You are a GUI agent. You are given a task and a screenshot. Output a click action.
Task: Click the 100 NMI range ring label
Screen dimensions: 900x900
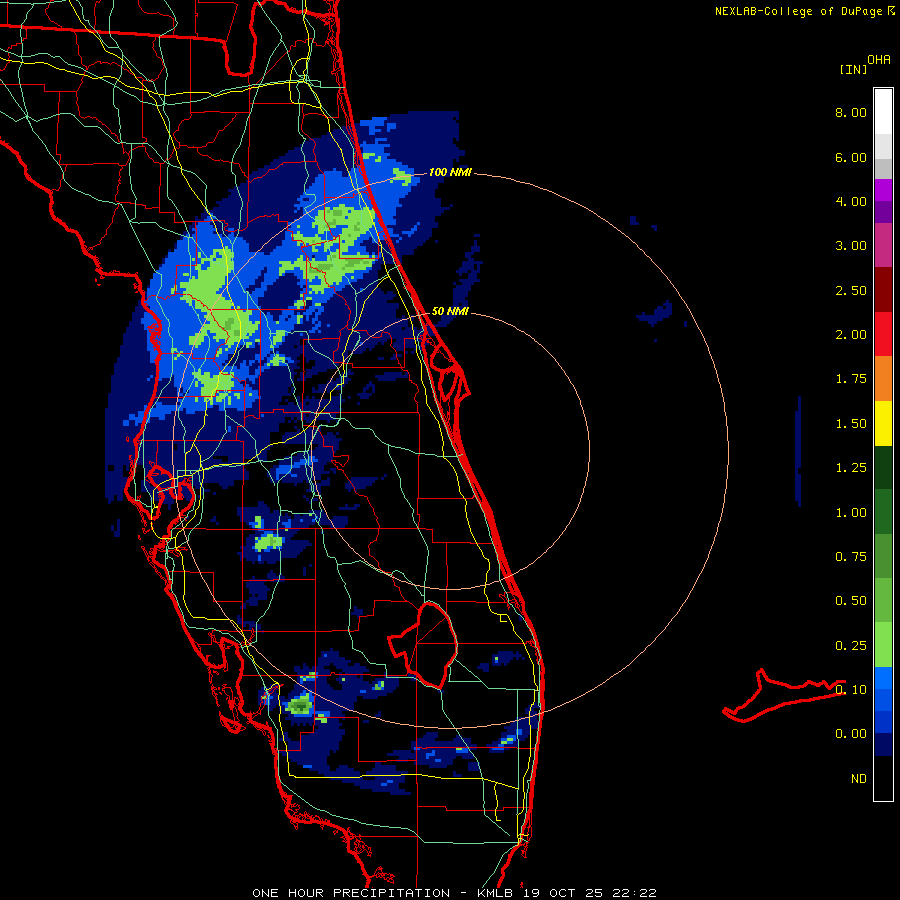coord(450,172)
